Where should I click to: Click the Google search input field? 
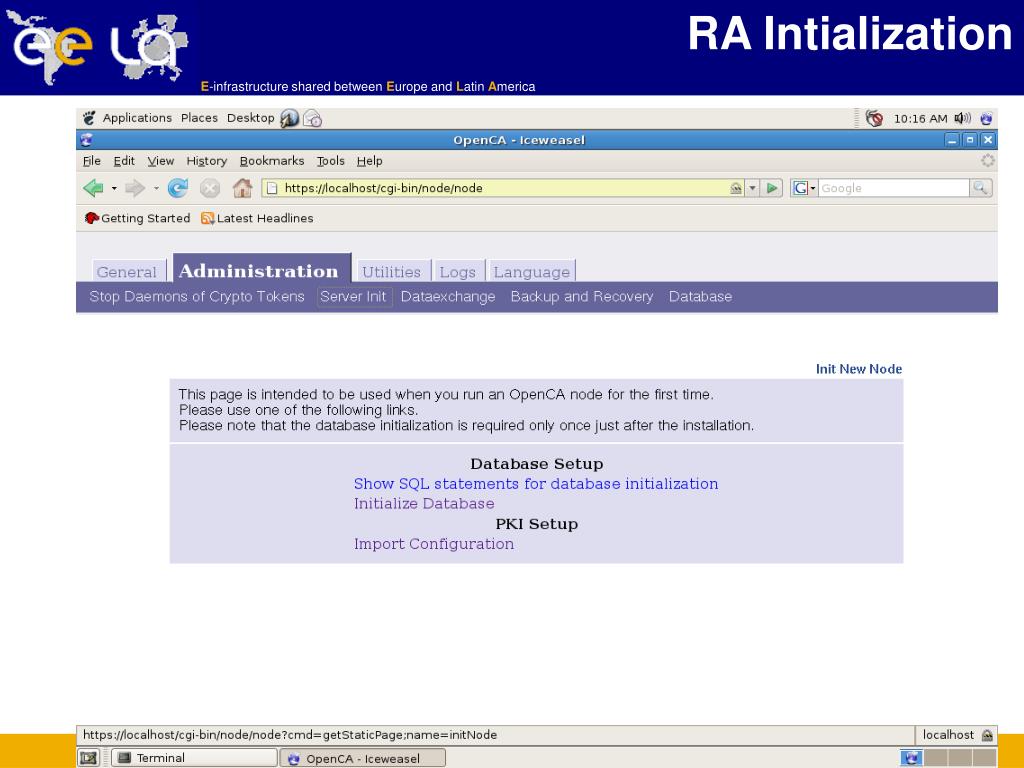point(893,188)
